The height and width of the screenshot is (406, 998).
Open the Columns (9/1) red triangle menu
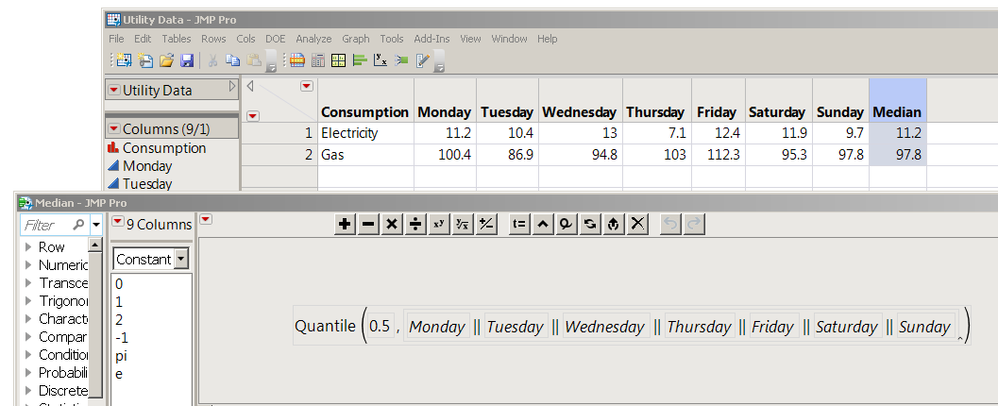pos(114,129)
